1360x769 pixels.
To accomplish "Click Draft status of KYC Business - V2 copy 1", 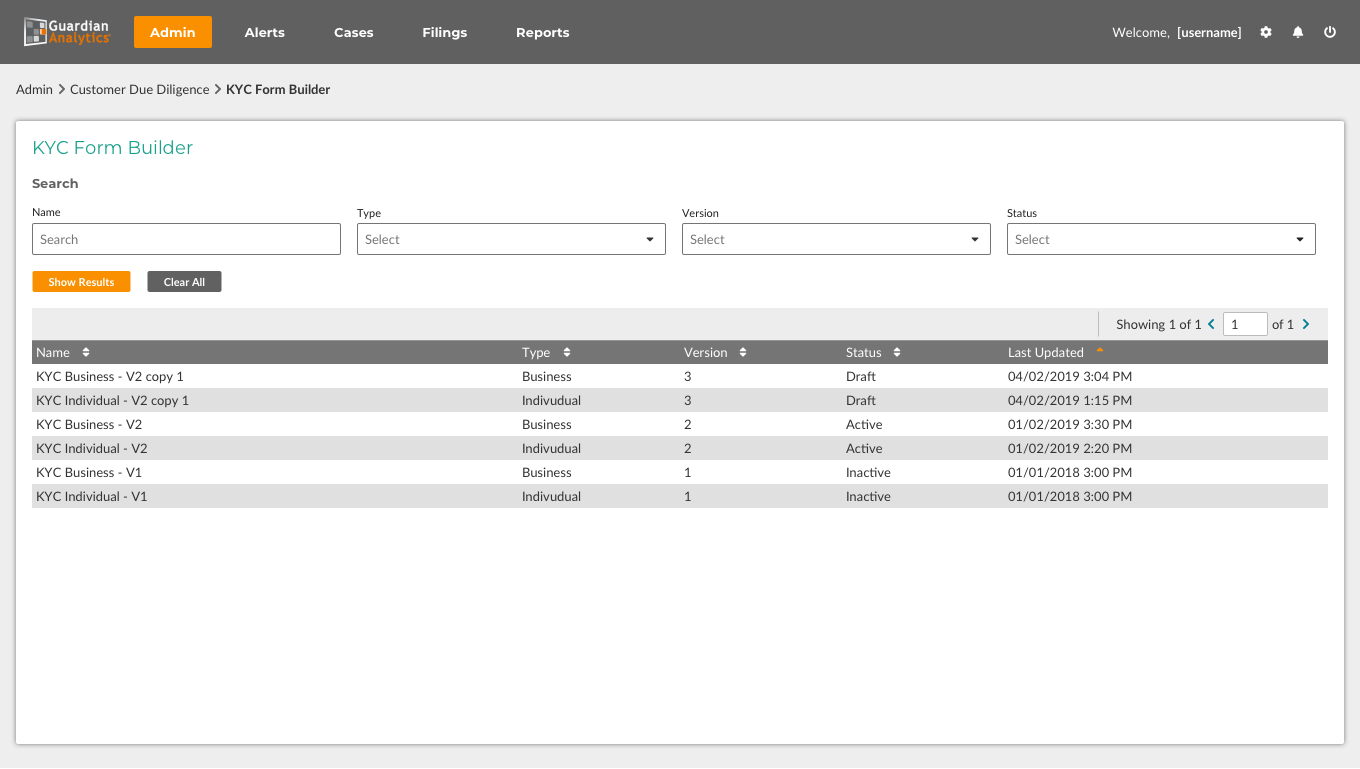I will click(x=861, y=376).
